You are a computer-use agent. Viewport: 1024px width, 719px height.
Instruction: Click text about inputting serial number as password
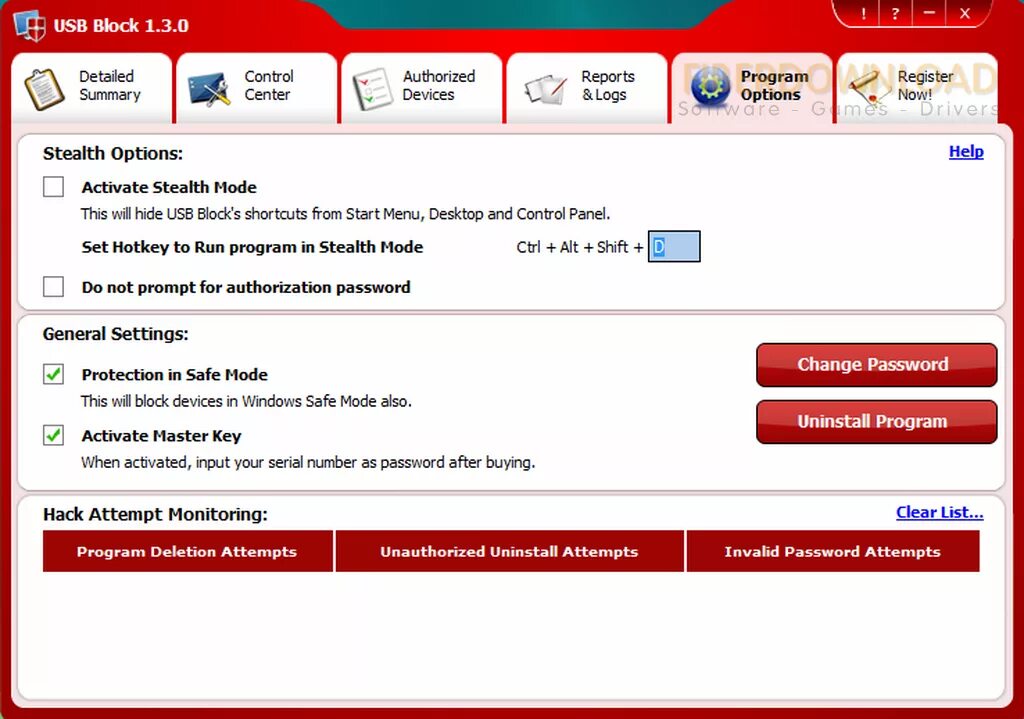308,462
